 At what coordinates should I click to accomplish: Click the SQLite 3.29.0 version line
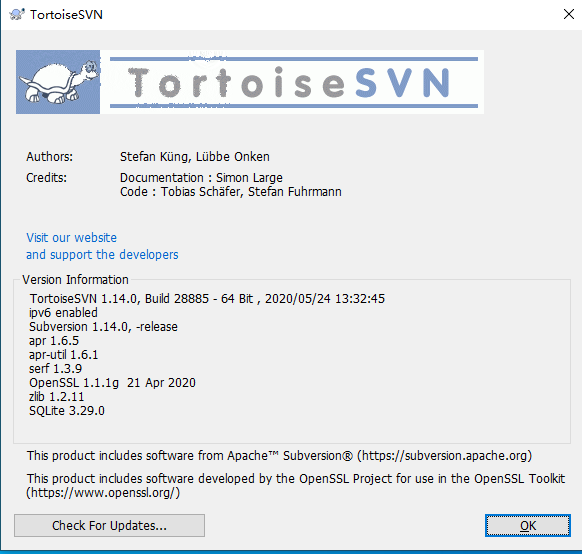67,411
